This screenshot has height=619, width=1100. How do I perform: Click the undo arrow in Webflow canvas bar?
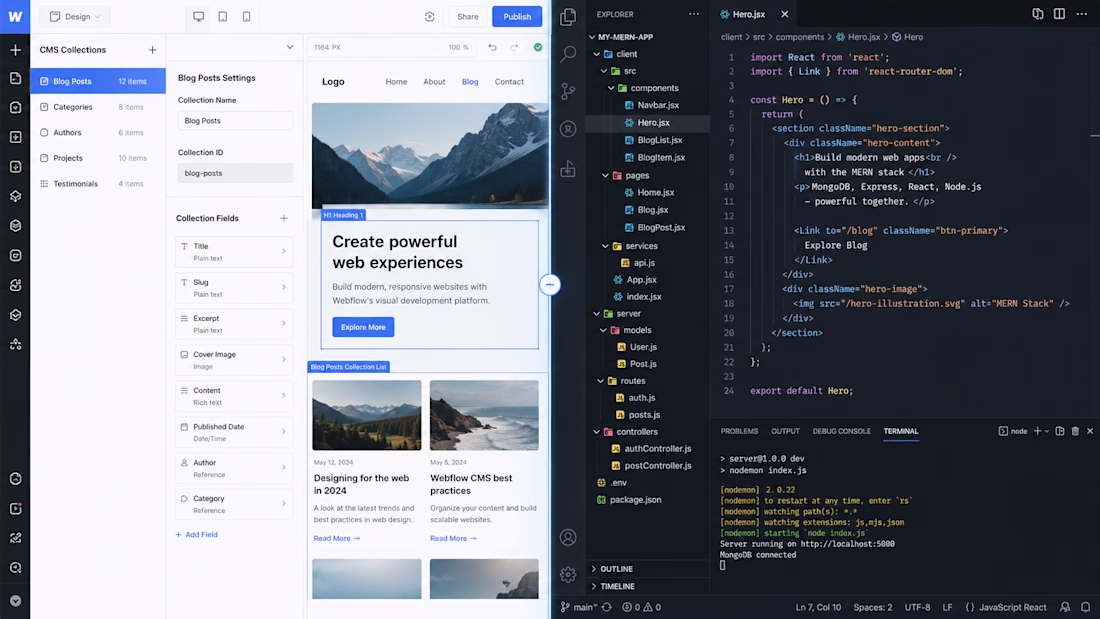click(x=492, y=47)
